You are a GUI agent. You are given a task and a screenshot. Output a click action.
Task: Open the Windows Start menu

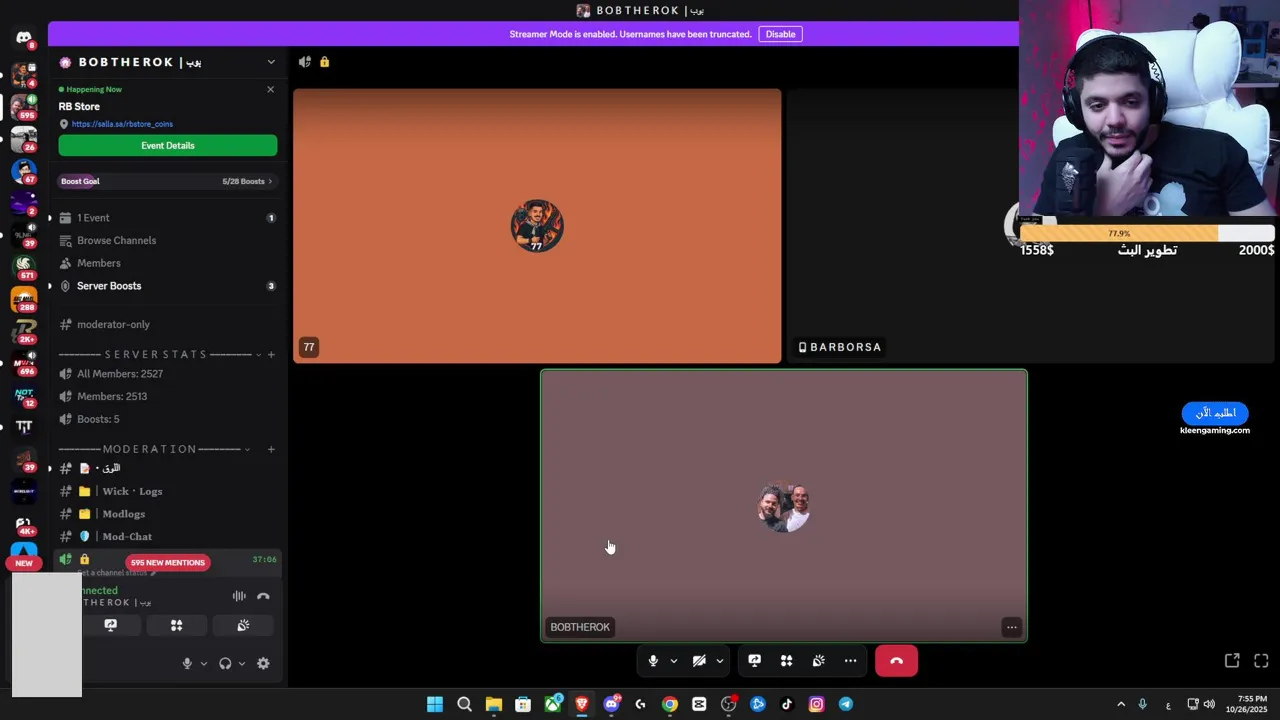click(x=435, y=704)
